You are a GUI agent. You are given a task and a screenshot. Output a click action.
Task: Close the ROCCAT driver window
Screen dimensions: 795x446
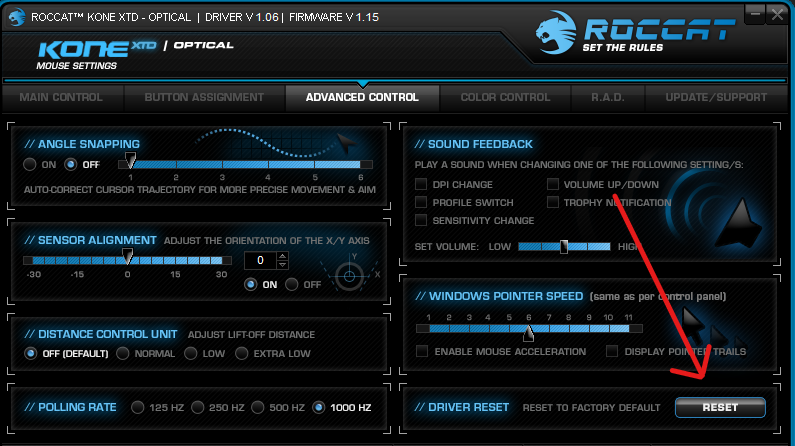(777, 14)
